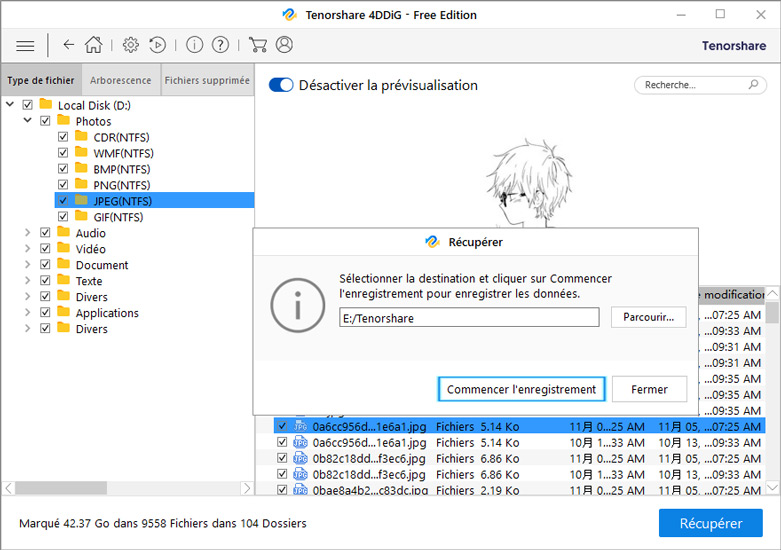Switch to Type de fichier tab

(x=41, y=80)
